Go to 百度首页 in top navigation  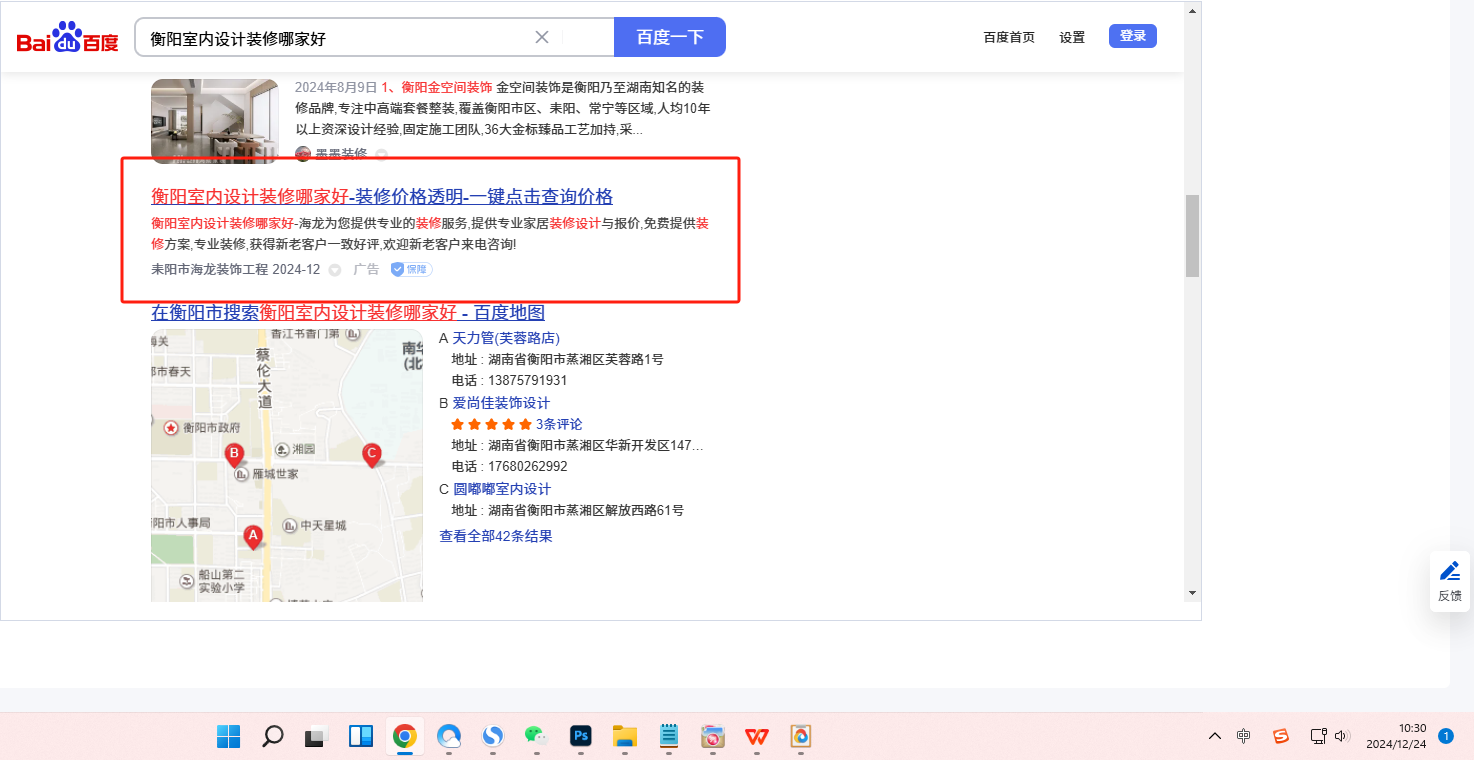click(x=1009, y=38)
